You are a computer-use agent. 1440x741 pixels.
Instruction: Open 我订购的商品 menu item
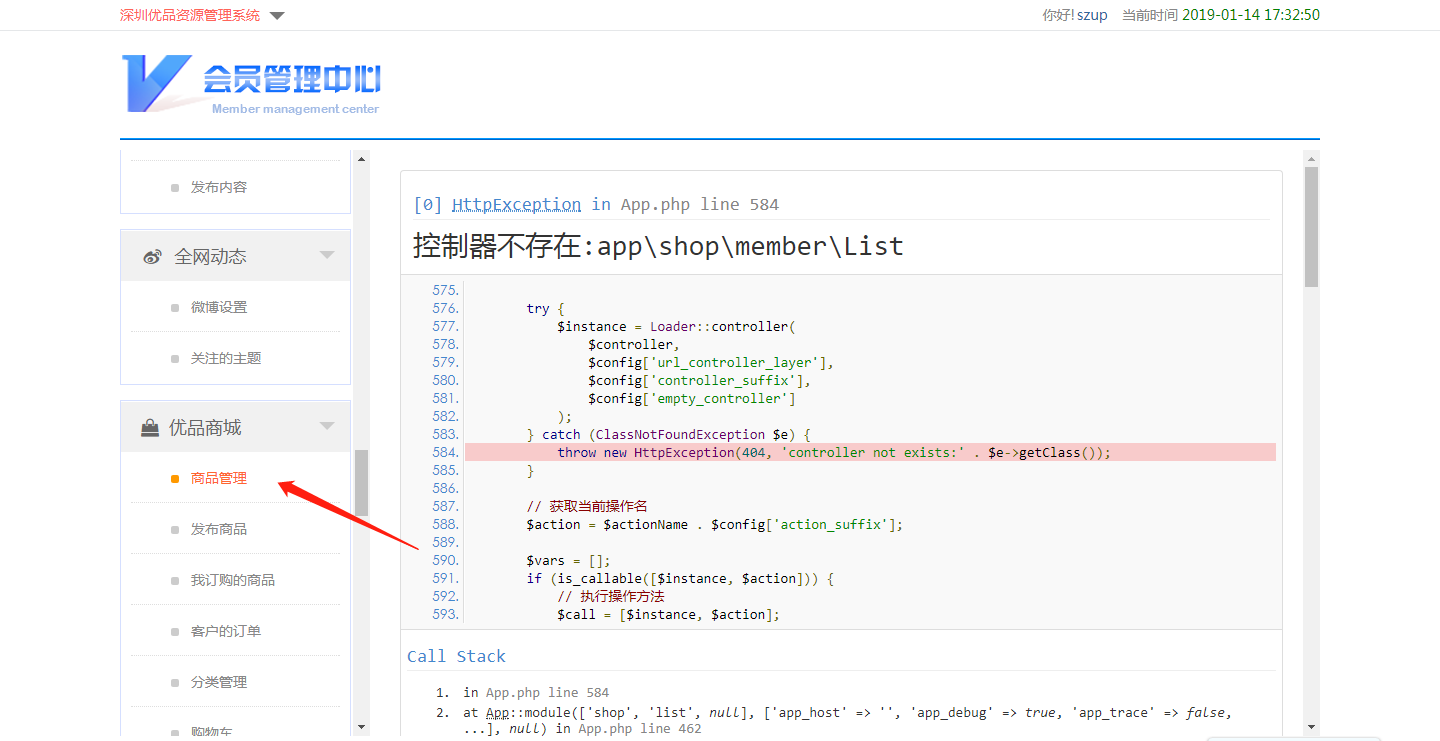click(x=233, y=580)
